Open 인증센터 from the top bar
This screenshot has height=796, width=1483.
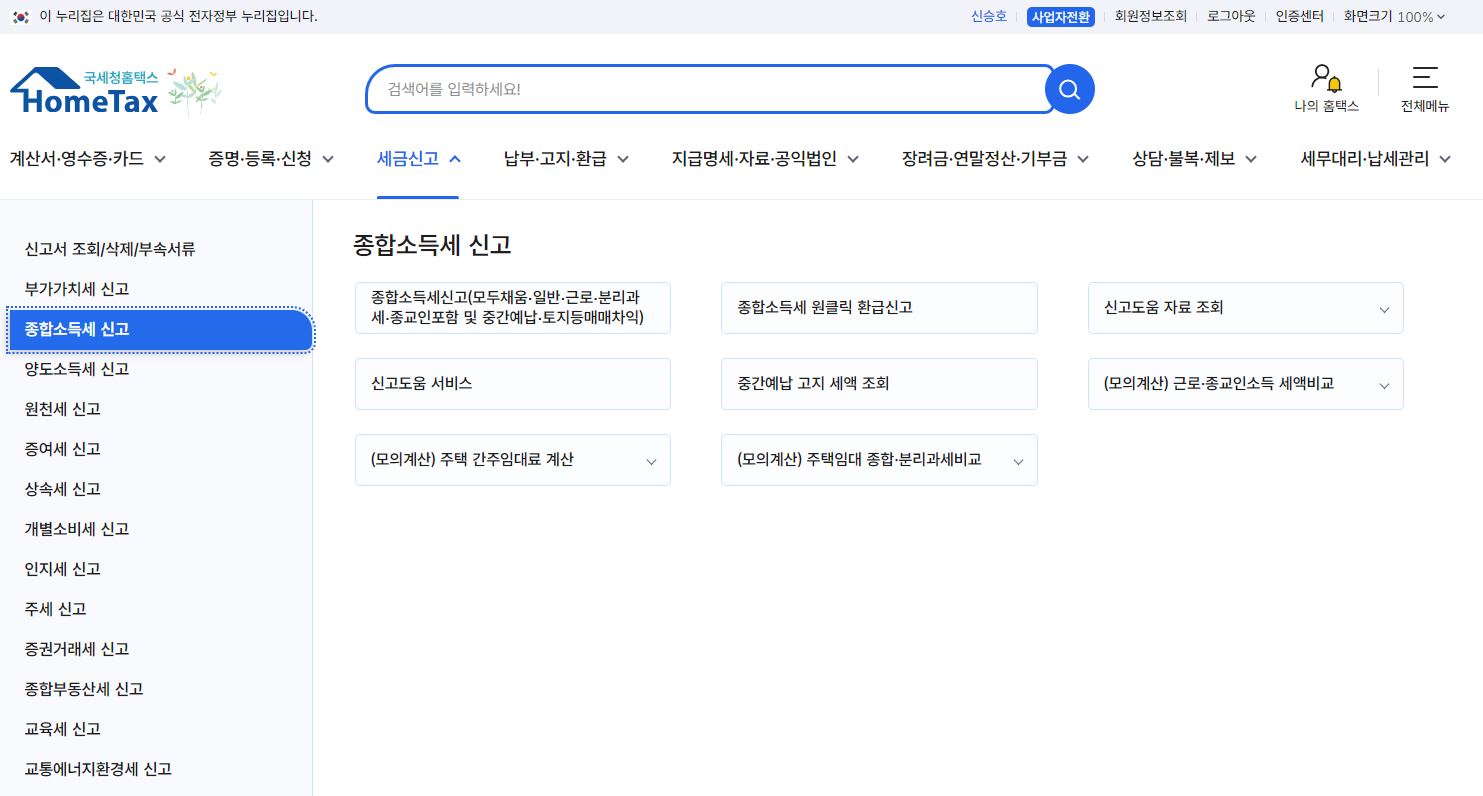(1299, 16)
